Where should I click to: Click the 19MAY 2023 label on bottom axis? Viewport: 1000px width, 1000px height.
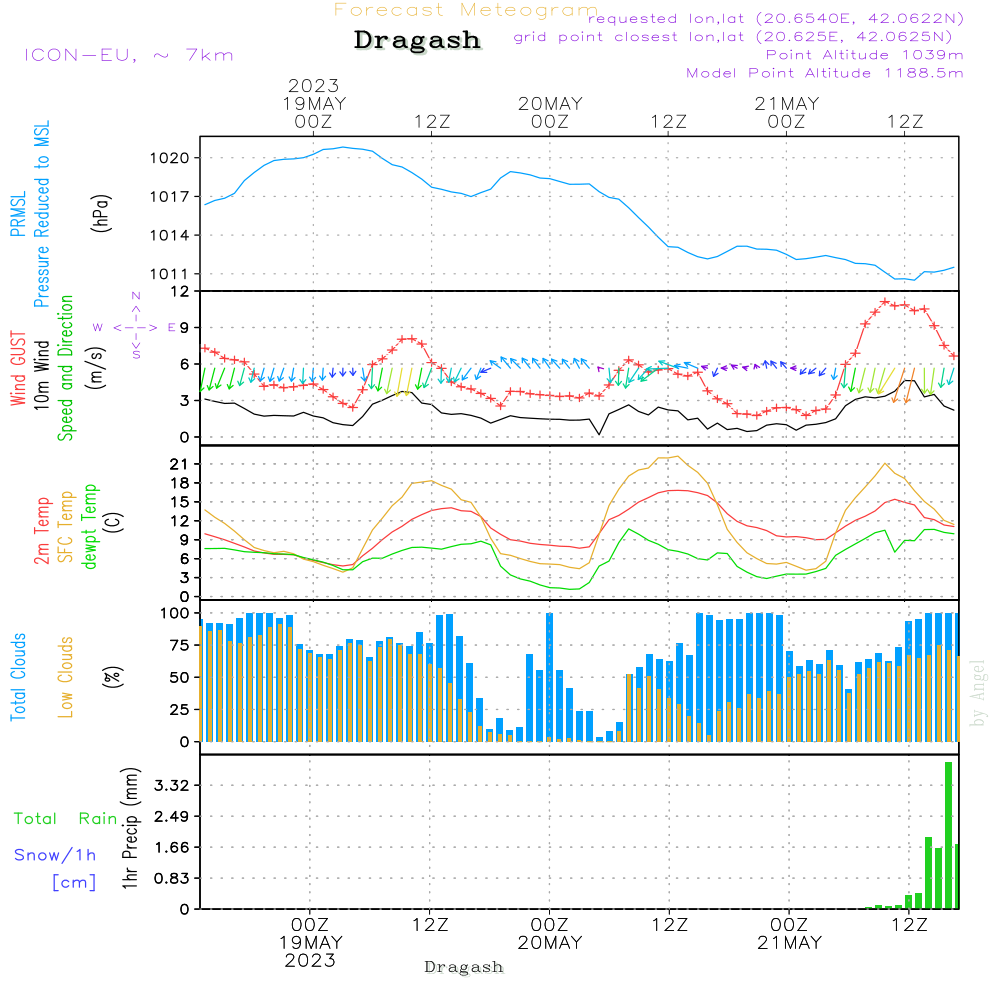coord(311,951)
